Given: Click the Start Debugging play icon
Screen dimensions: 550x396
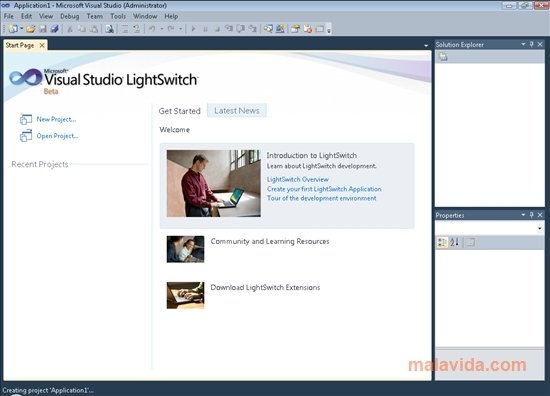Looking at the screenshot, I should [193, 29].
